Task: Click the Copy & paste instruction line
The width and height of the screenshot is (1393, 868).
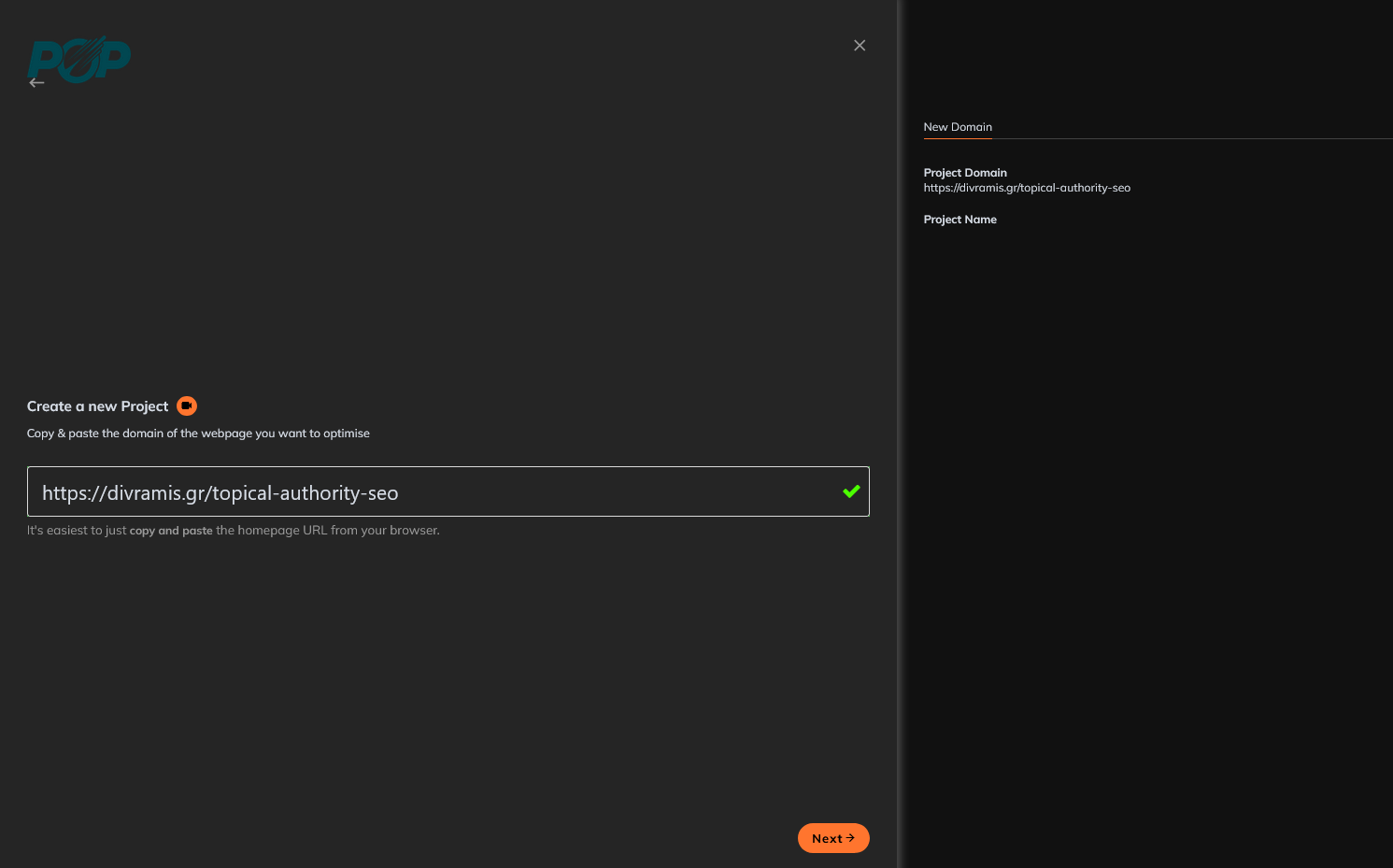Action: 198,433
